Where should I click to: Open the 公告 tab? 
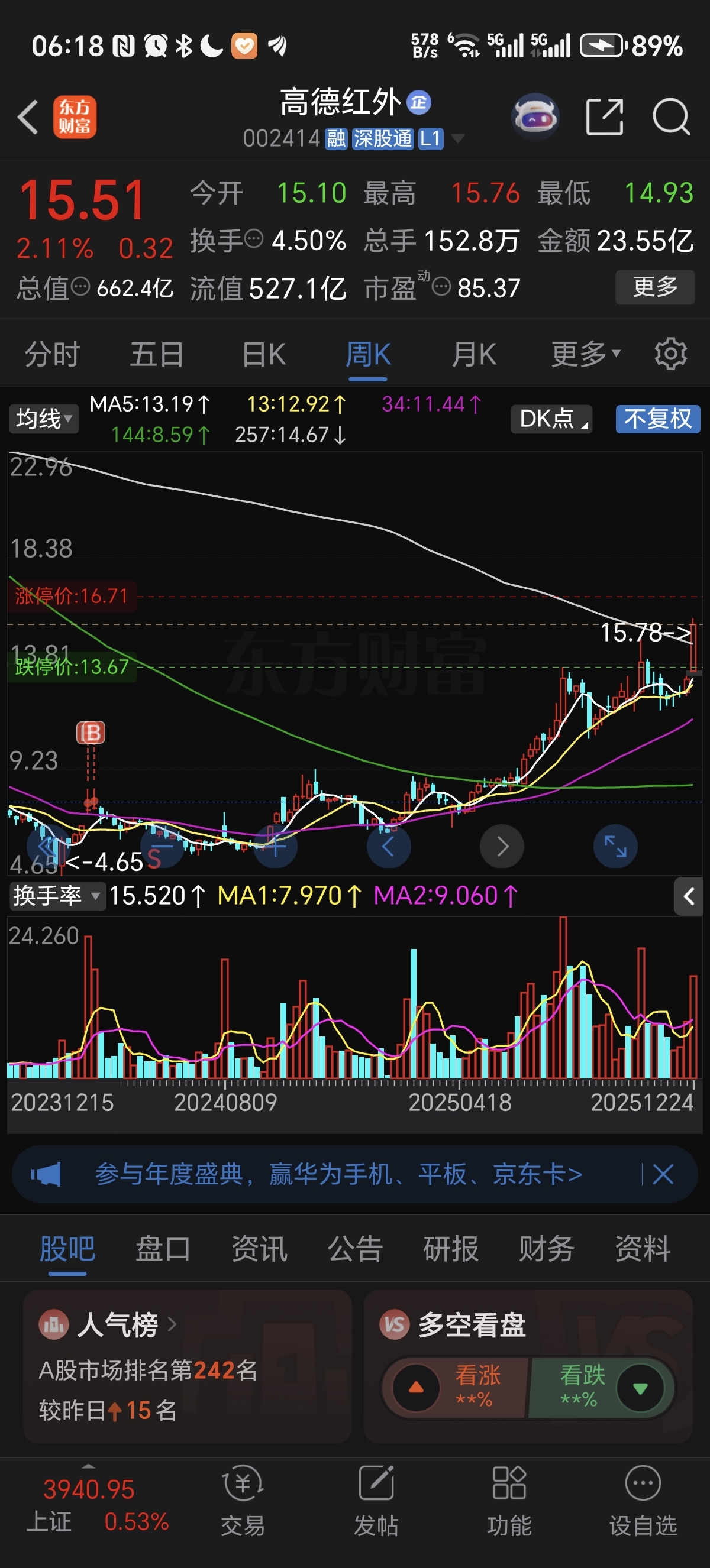355,1249
